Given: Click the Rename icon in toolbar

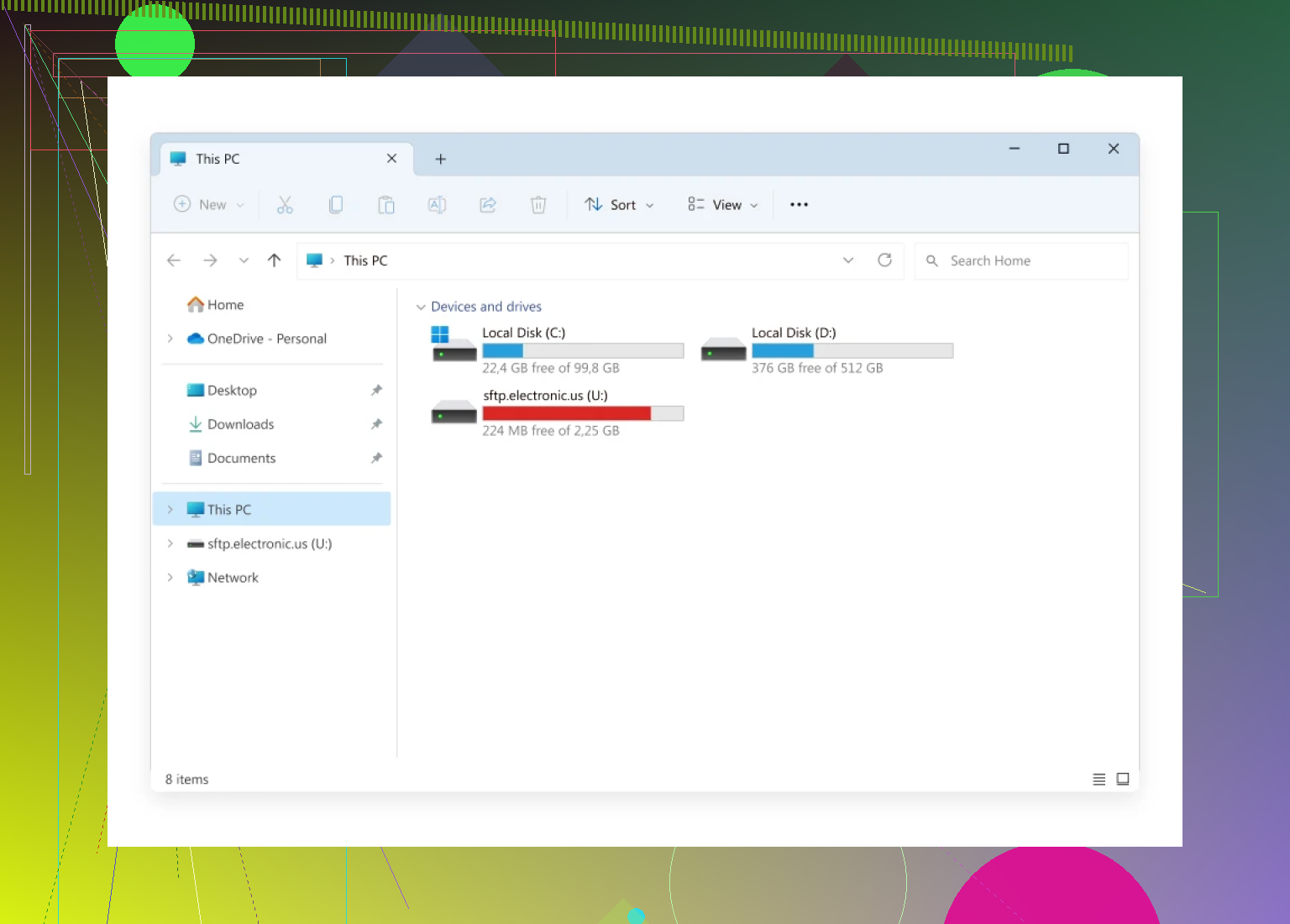Looking at the screenshot, I should coord(437,205).
